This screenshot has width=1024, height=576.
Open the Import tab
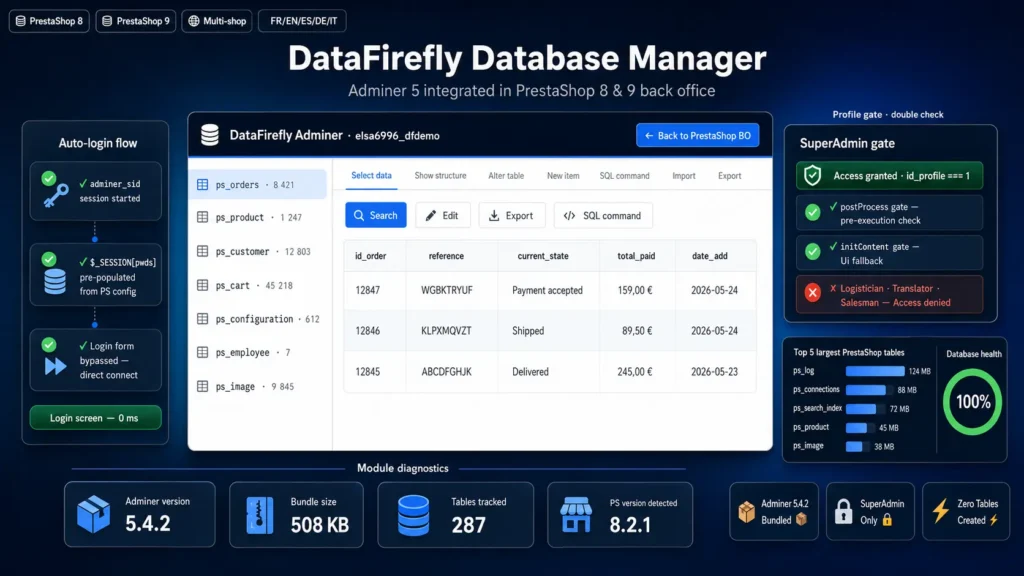coord(684,176)
